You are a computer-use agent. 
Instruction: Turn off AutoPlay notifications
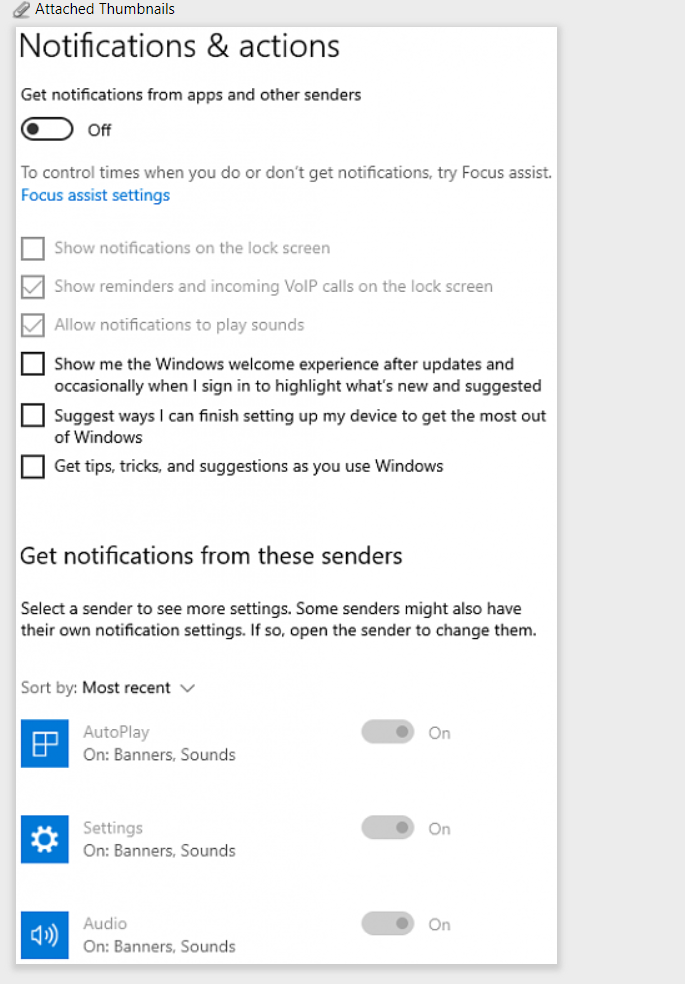click(387, 732)
